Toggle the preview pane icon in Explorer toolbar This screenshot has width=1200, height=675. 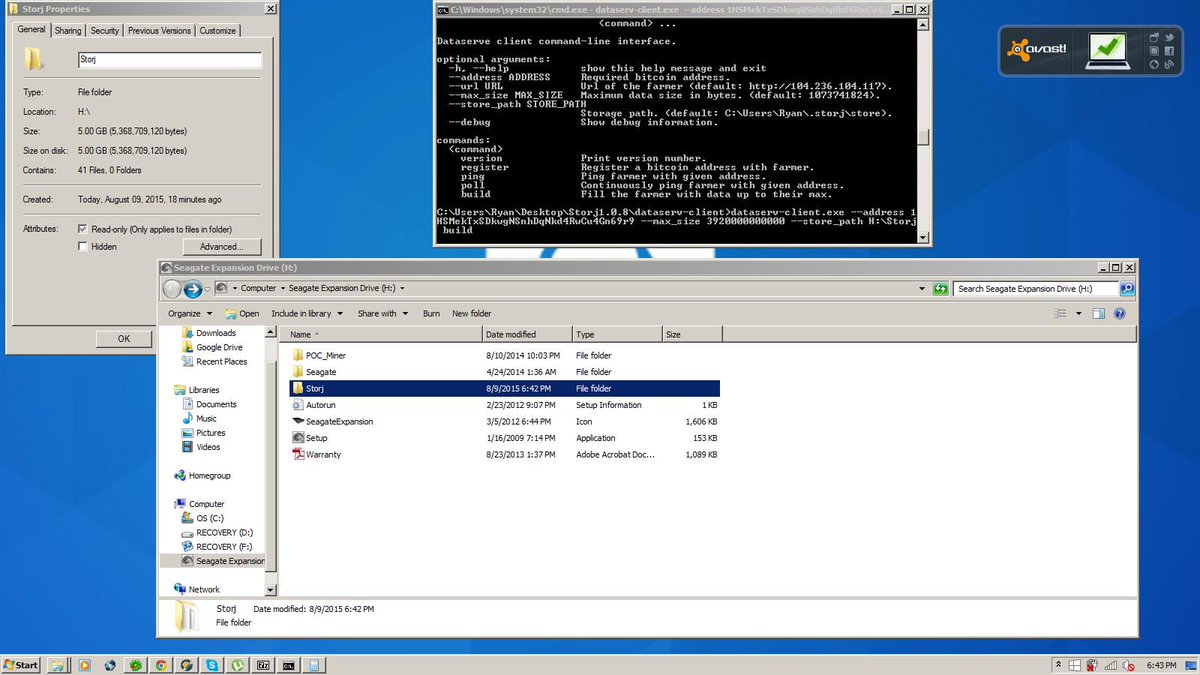tap(1098, 313)
